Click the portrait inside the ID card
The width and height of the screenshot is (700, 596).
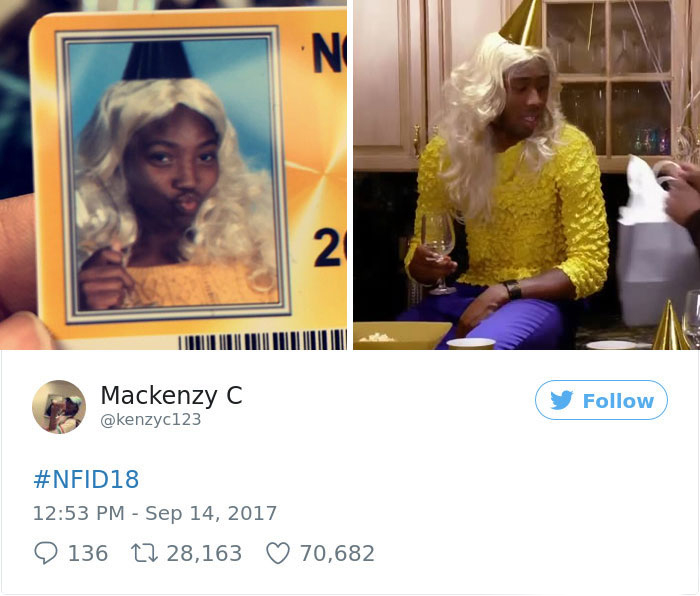coord(174,175)
